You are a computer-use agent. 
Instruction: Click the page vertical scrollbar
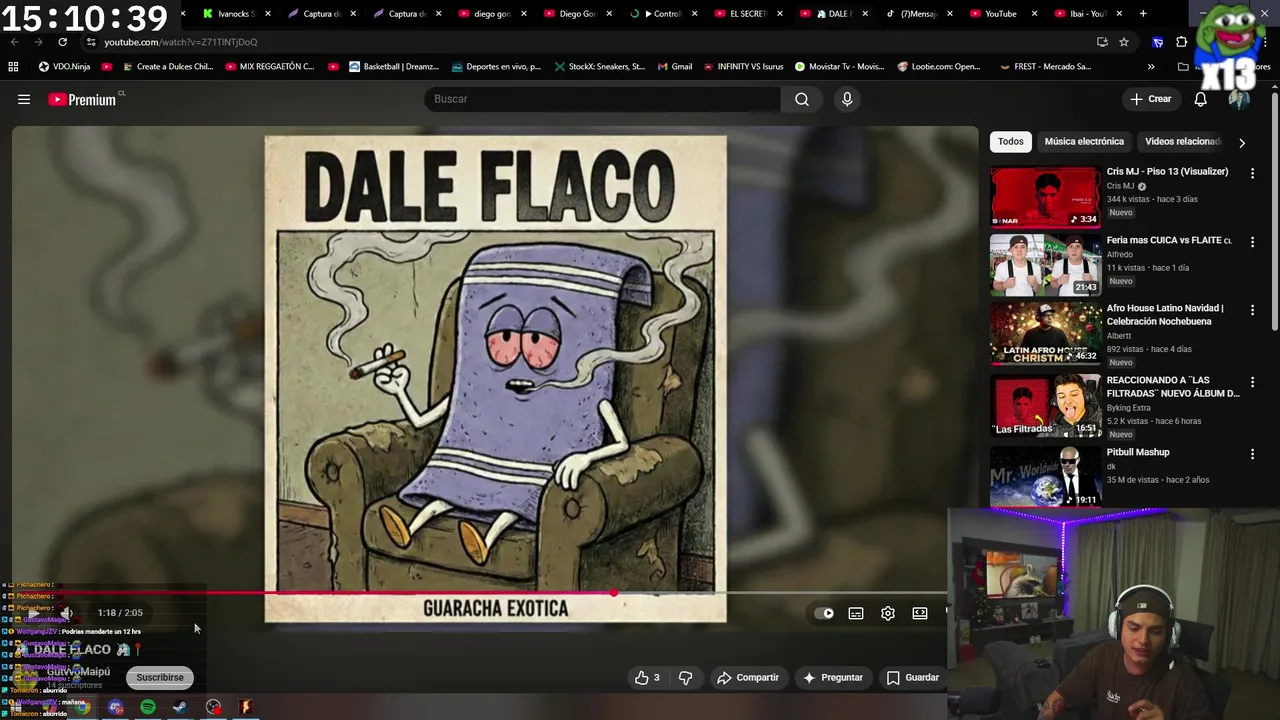(1274, 210)
